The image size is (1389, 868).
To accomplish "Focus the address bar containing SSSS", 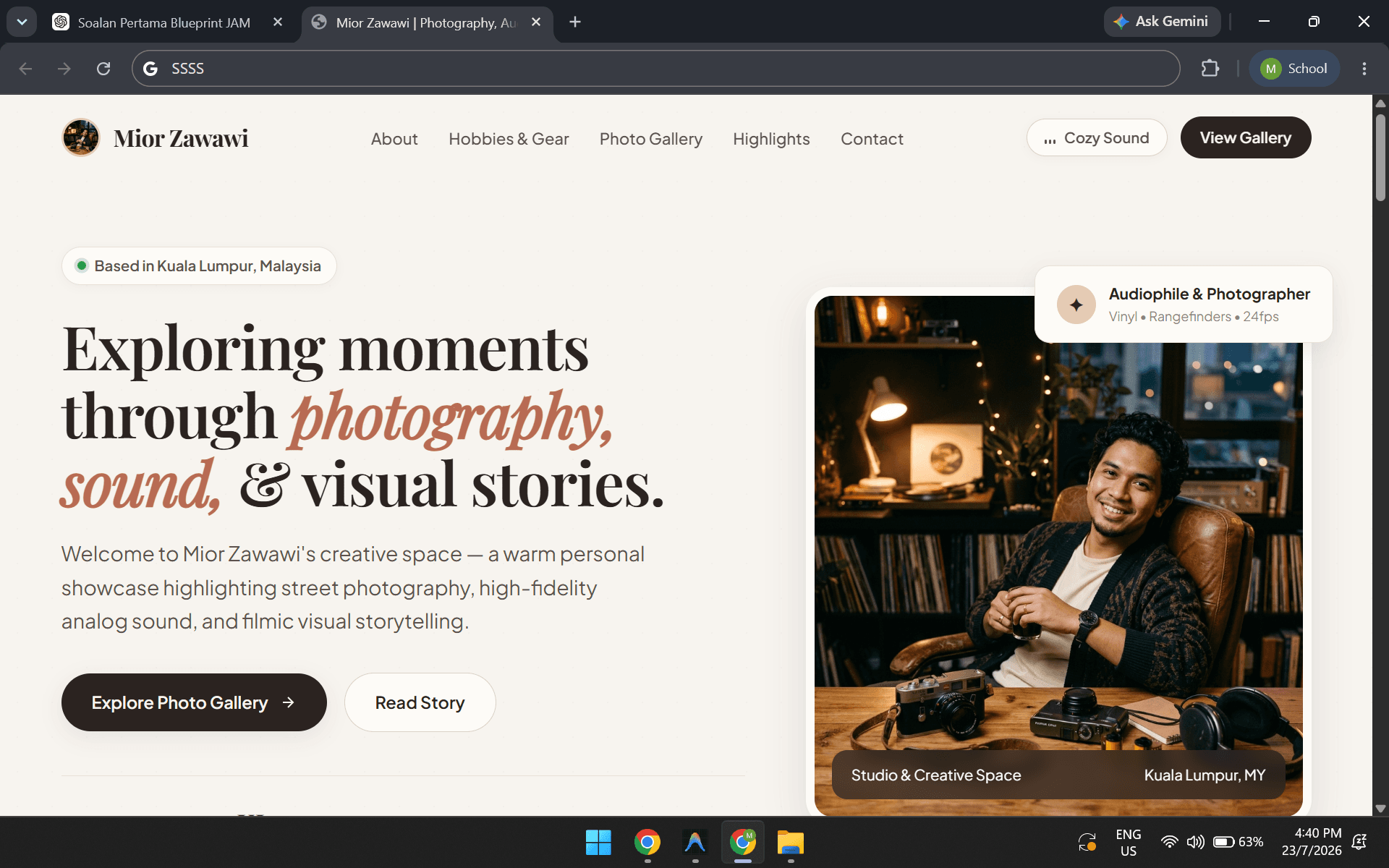I will 655,69.
